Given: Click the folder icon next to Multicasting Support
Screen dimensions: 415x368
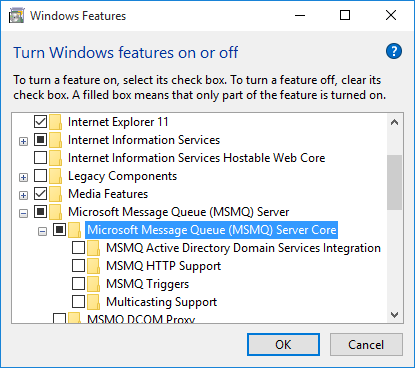Looking at the screenshot, I should click(x=94, y=302).
